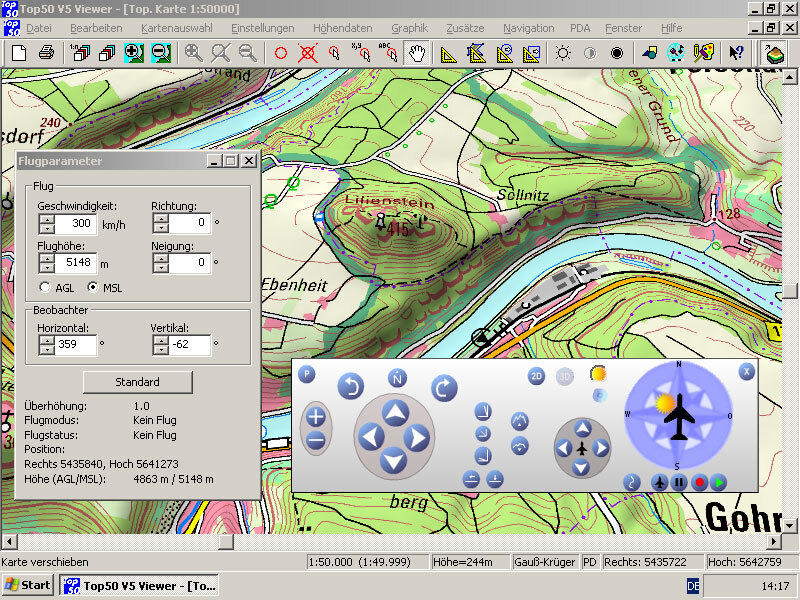800x600 pixels.
Task: Increase Richtung with spinner up arrow
Action: click(x=161, y=219)
